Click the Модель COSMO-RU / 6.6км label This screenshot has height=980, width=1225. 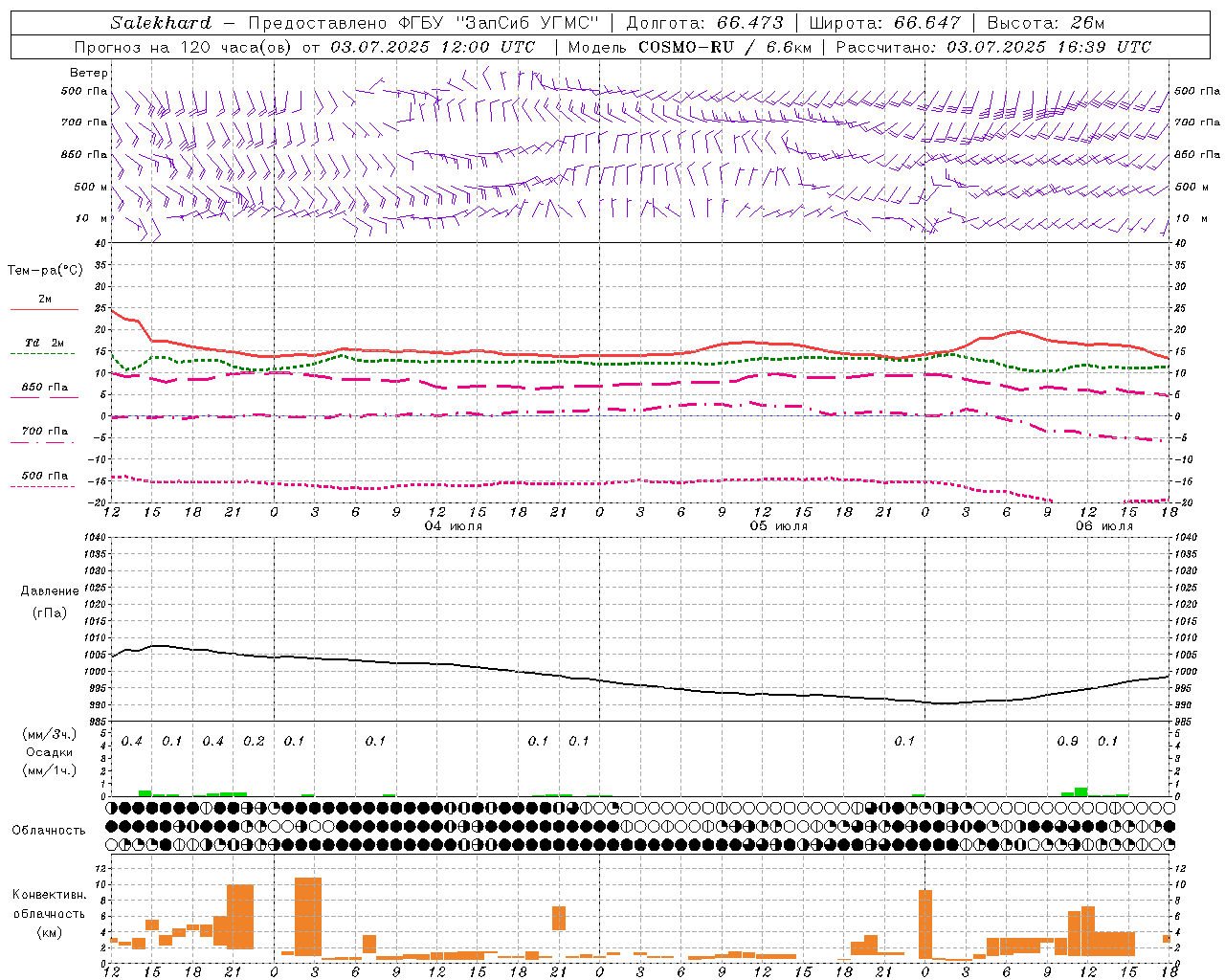click(x=689, y=47)
